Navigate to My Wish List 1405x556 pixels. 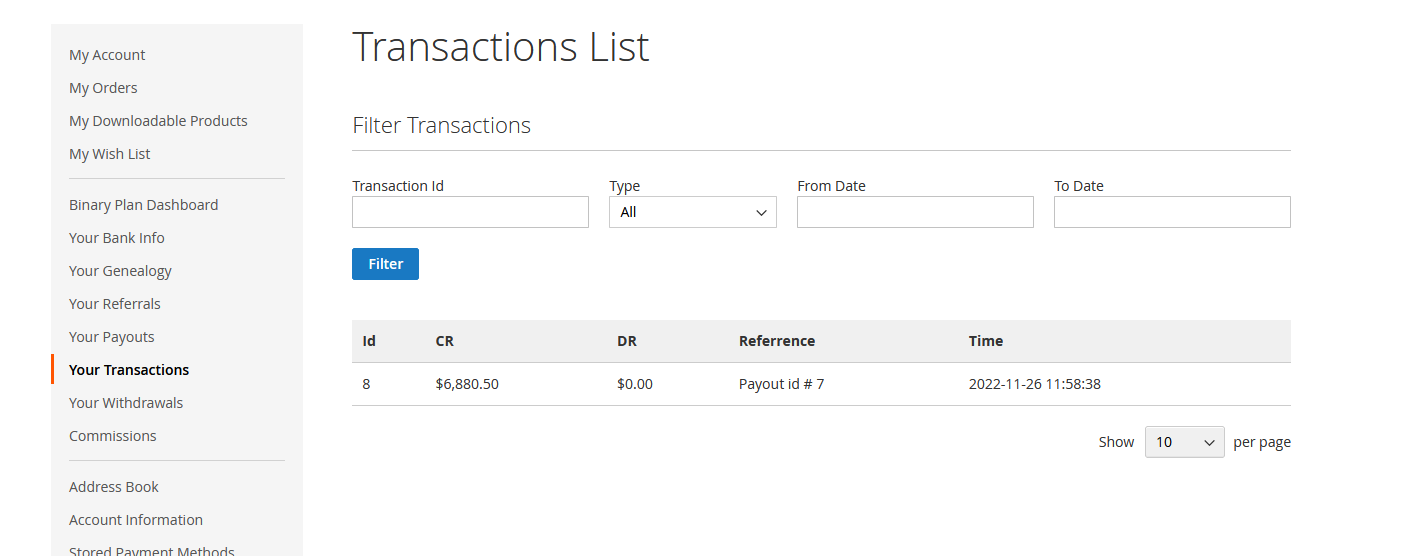[x=110, y=154]
